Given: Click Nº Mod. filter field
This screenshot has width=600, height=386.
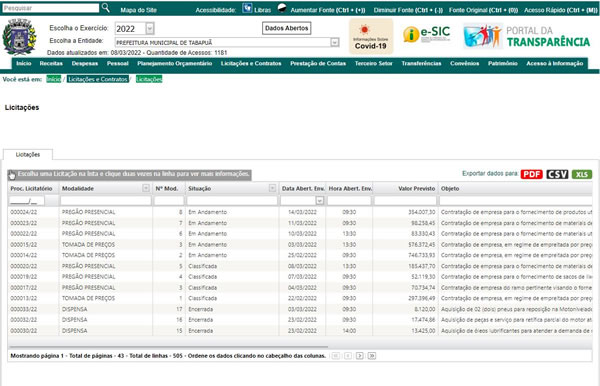Looking at the screenshot, I should [x=169, y=201].
